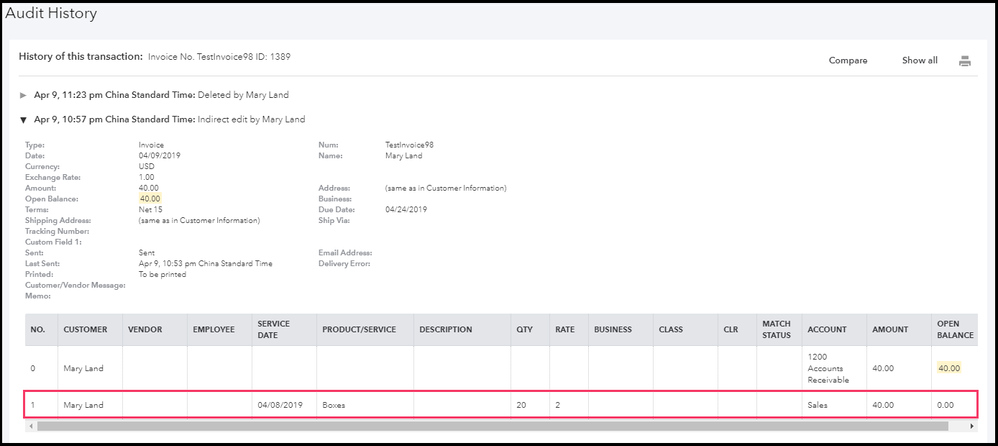998x446 pixels.
Task: Click the right arrow of horizontal scrollbar
Action: tap(971, 426)
